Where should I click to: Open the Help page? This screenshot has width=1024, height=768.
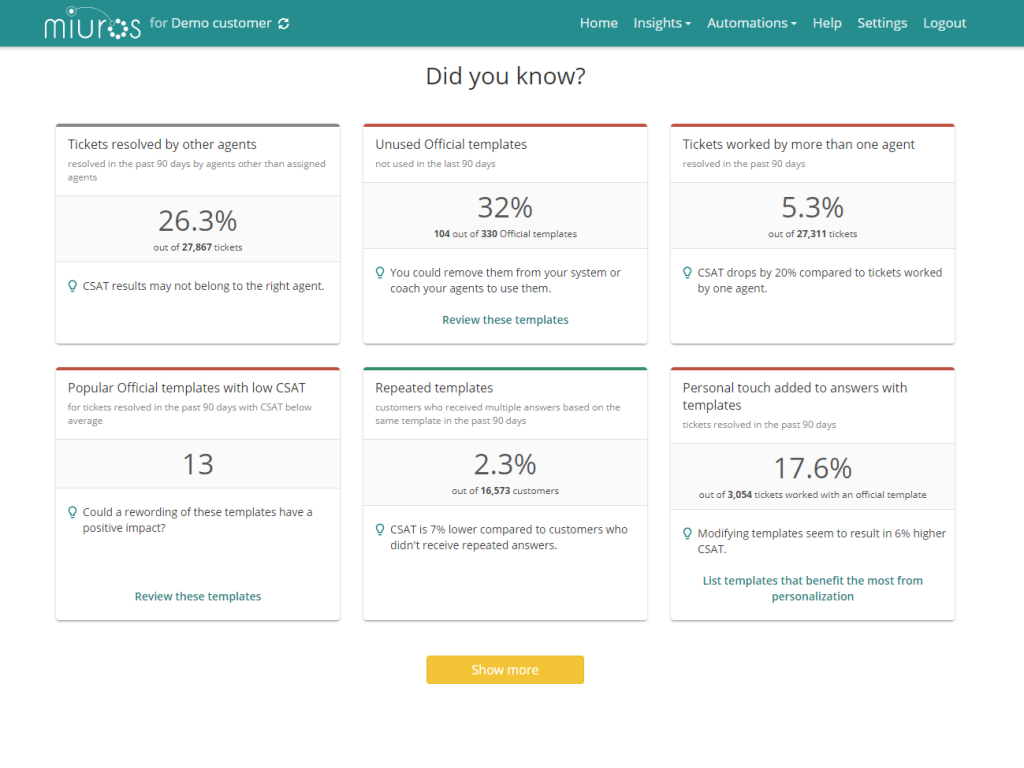click(827, 23)
